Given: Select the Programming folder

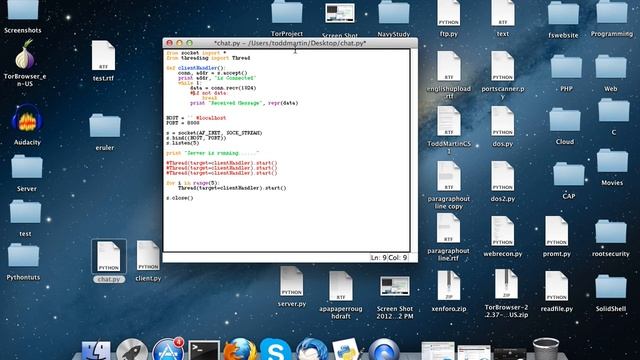Looking at the screenshot, I should point(612,12).
